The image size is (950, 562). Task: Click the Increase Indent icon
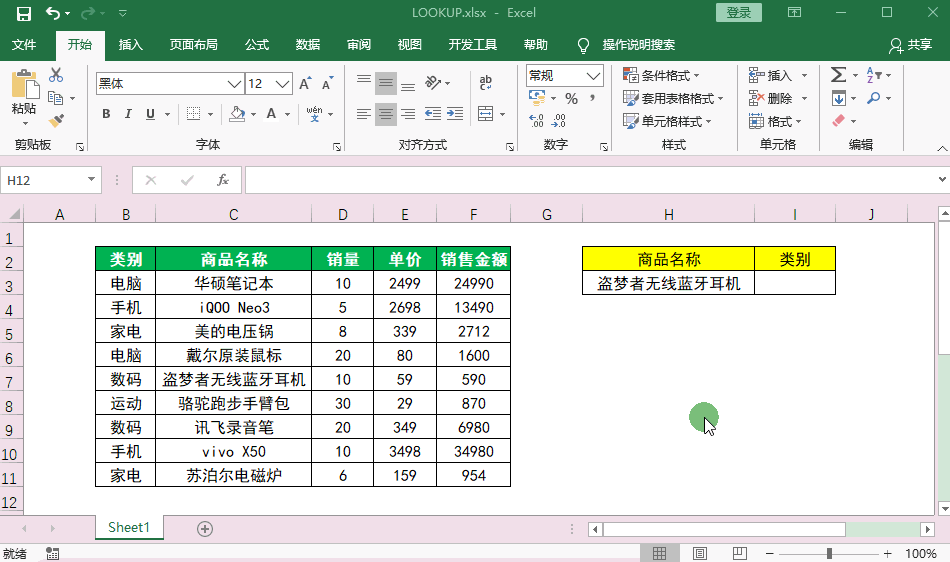[x=455, y=113]
